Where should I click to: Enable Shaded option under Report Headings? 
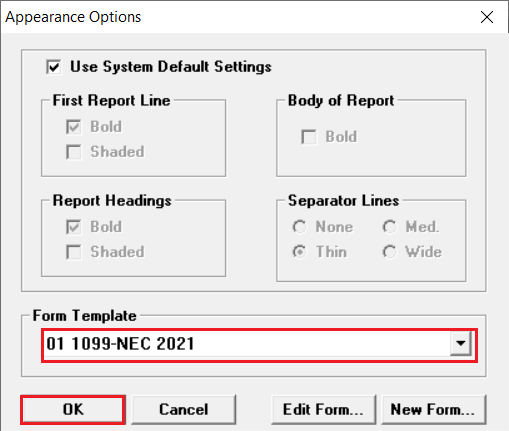[x=73, y=252]
